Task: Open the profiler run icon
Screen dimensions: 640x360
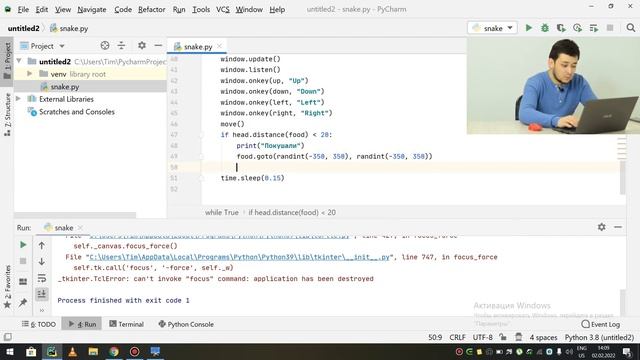Action: tap(578, 28)
